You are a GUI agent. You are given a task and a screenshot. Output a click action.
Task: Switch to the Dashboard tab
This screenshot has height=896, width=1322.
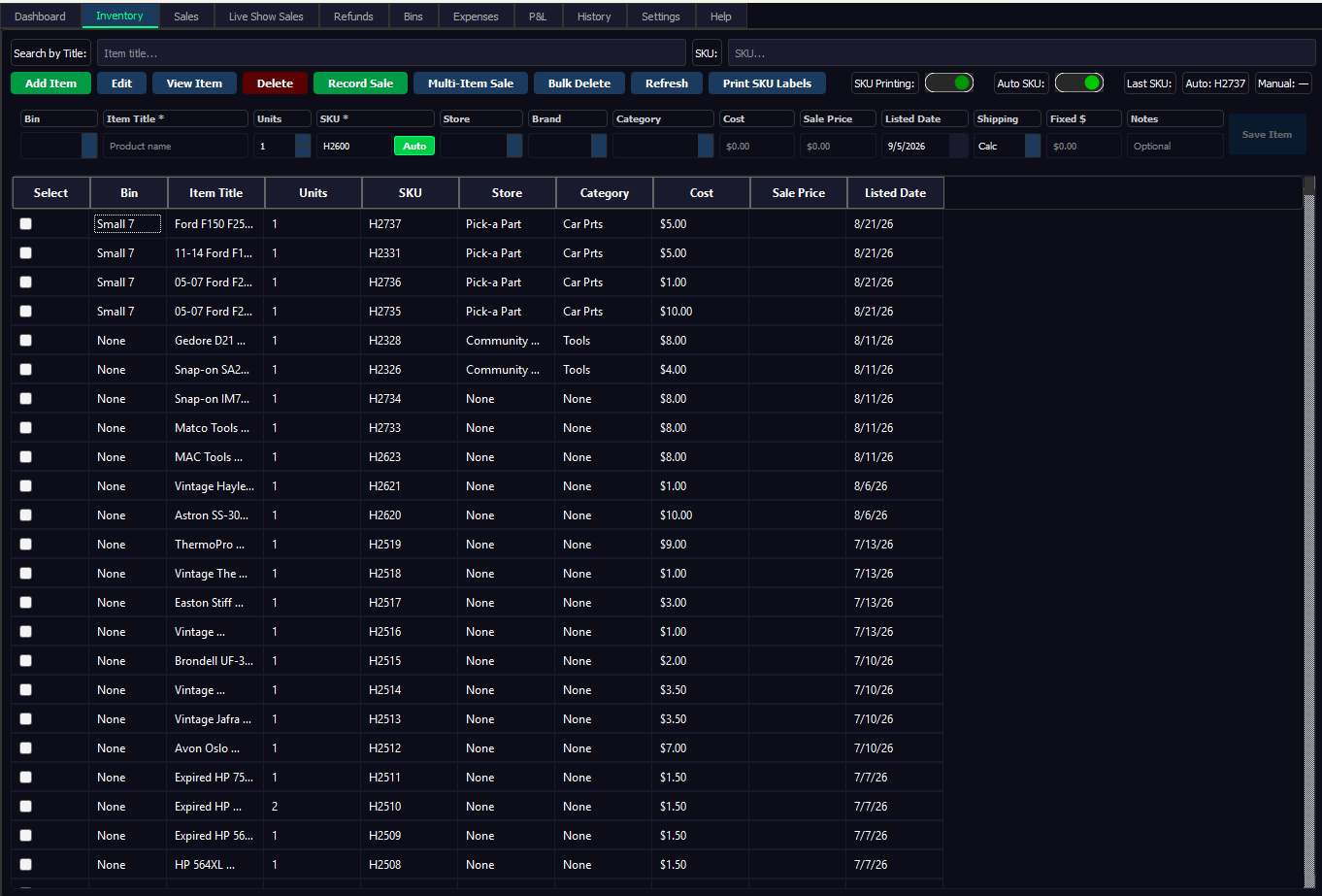(41, 17)
